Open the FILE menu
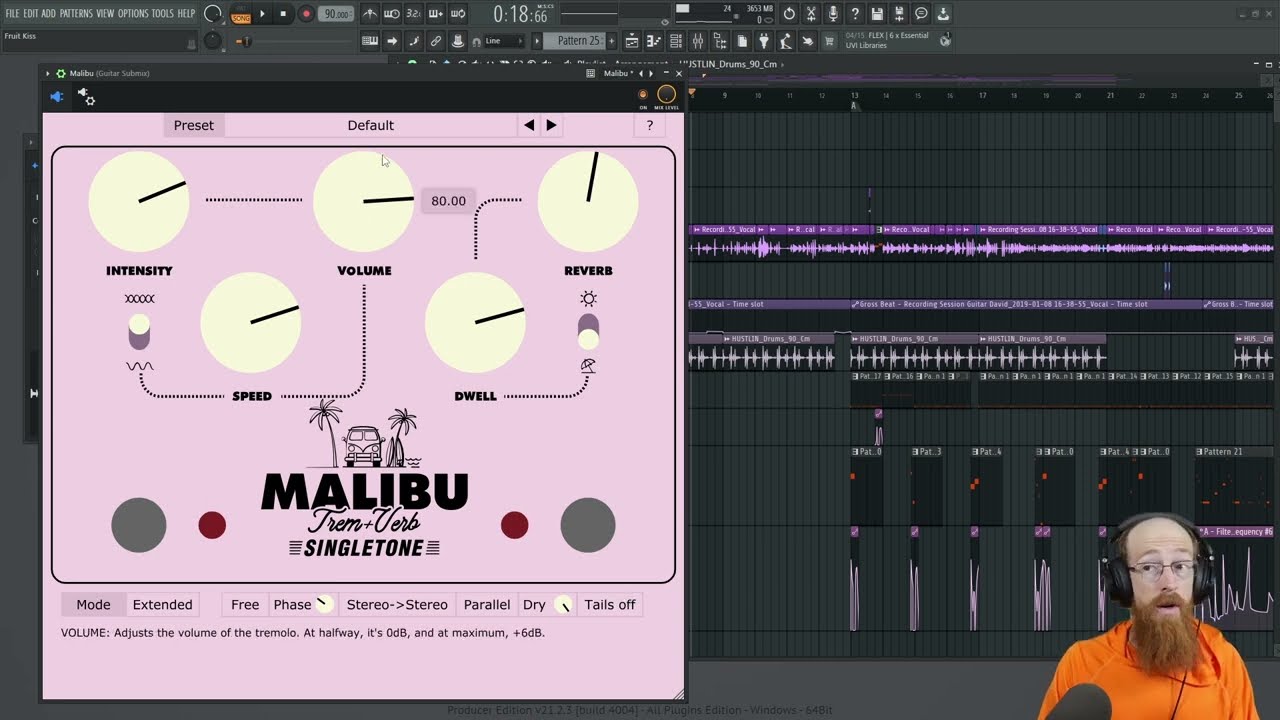This screenshot has width=1280, height=720. (x=12, y=14)
